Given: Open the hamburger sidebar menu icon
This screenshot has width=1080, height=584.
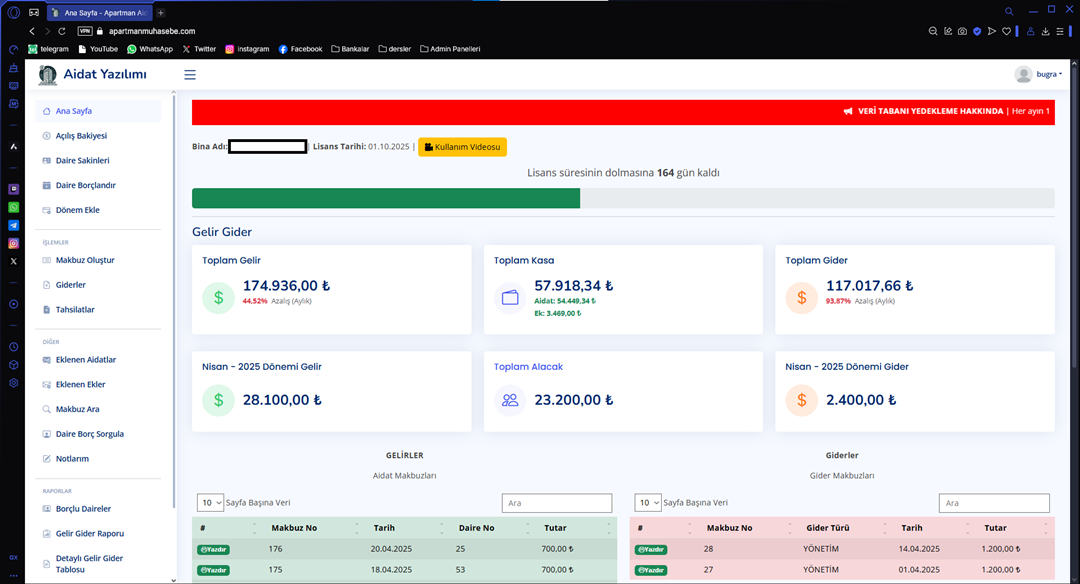Looking at the screenshot, I should click(x=190, y=75).
